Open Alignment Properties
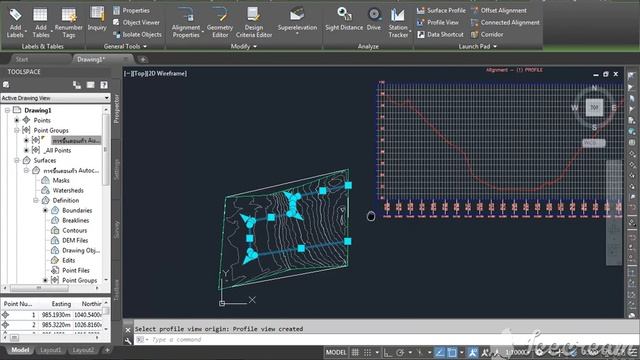The height and width of the screenshot is (360, 640). (186, 23)
